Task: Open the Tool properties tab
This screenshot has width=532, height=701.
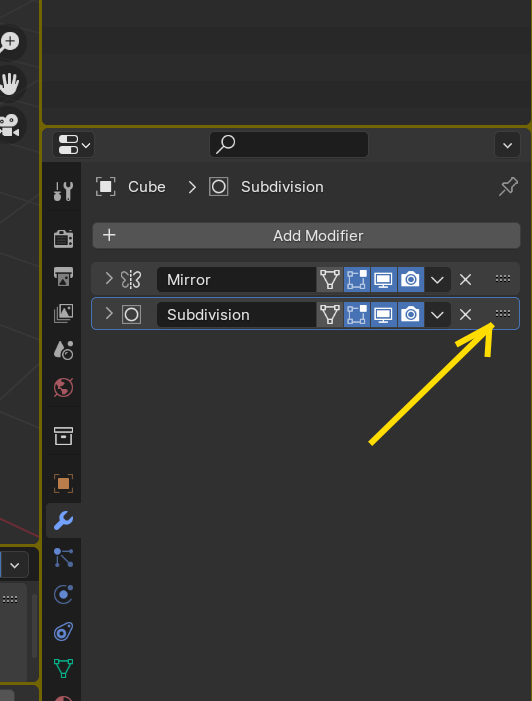Action: coord(63,191)
